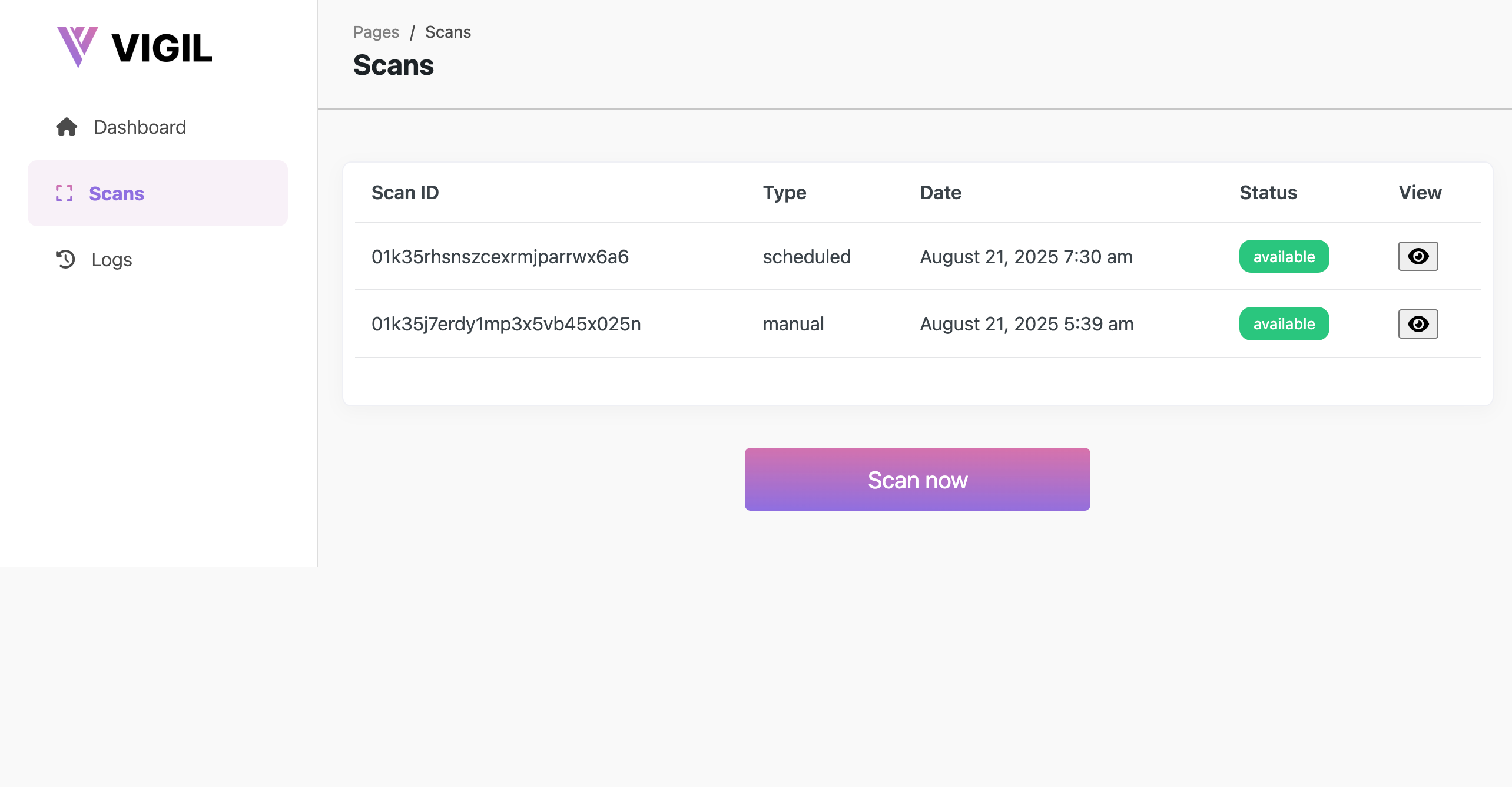Click the Status column header
Screen dimensions: 1512x787
(1268, 193)
